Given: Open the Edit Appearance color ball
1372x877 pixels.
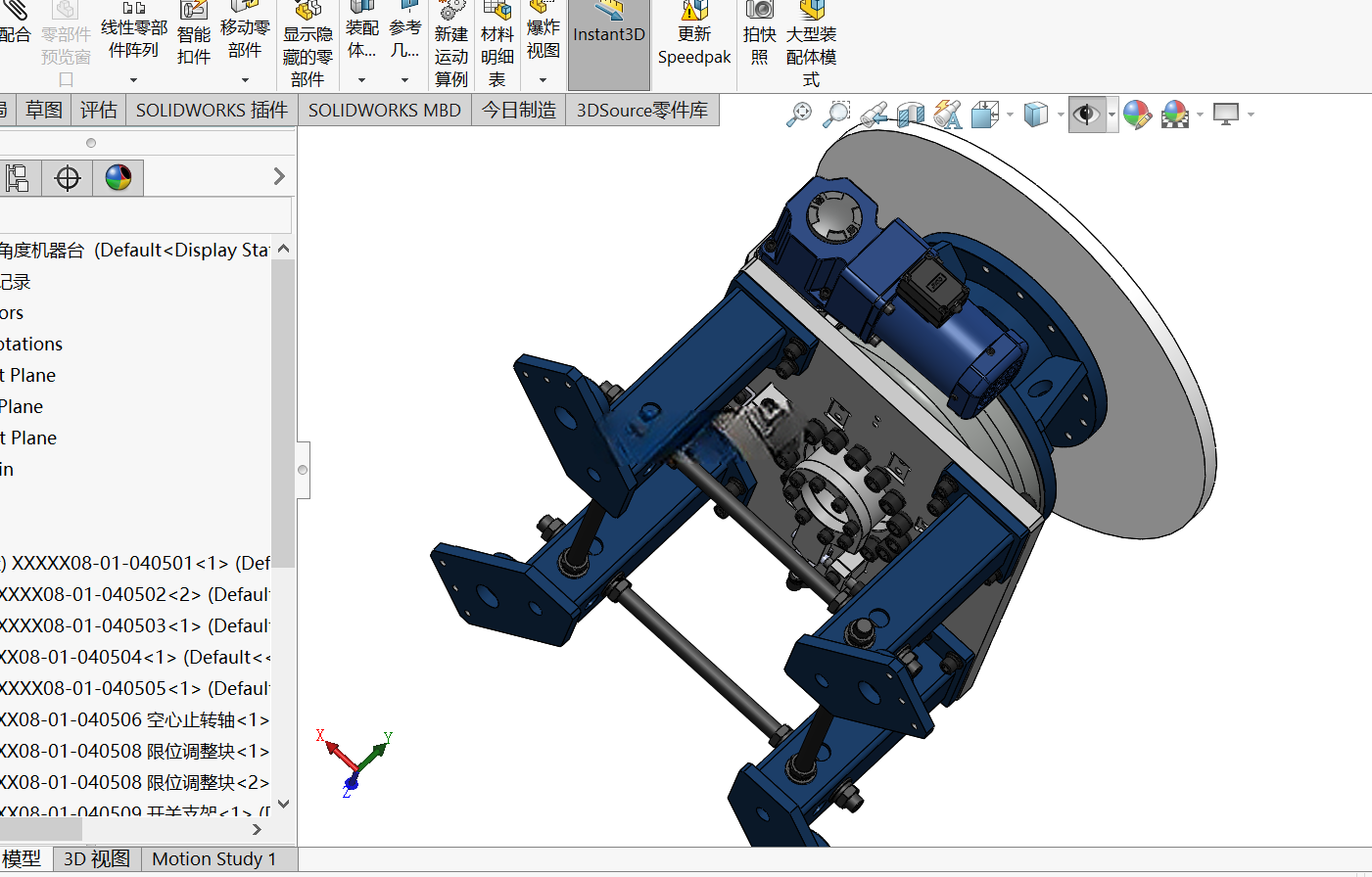Looking at the screenshot, I should point(1137,115).
